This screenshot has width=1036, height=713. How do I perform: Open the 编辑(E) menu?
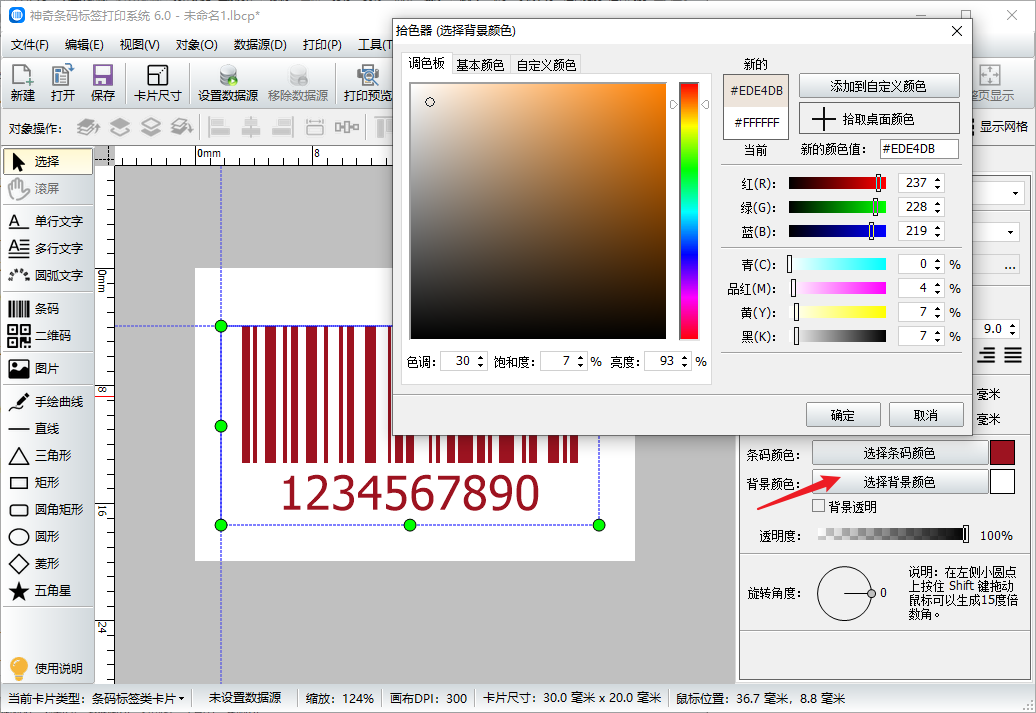tap(84, 45)
